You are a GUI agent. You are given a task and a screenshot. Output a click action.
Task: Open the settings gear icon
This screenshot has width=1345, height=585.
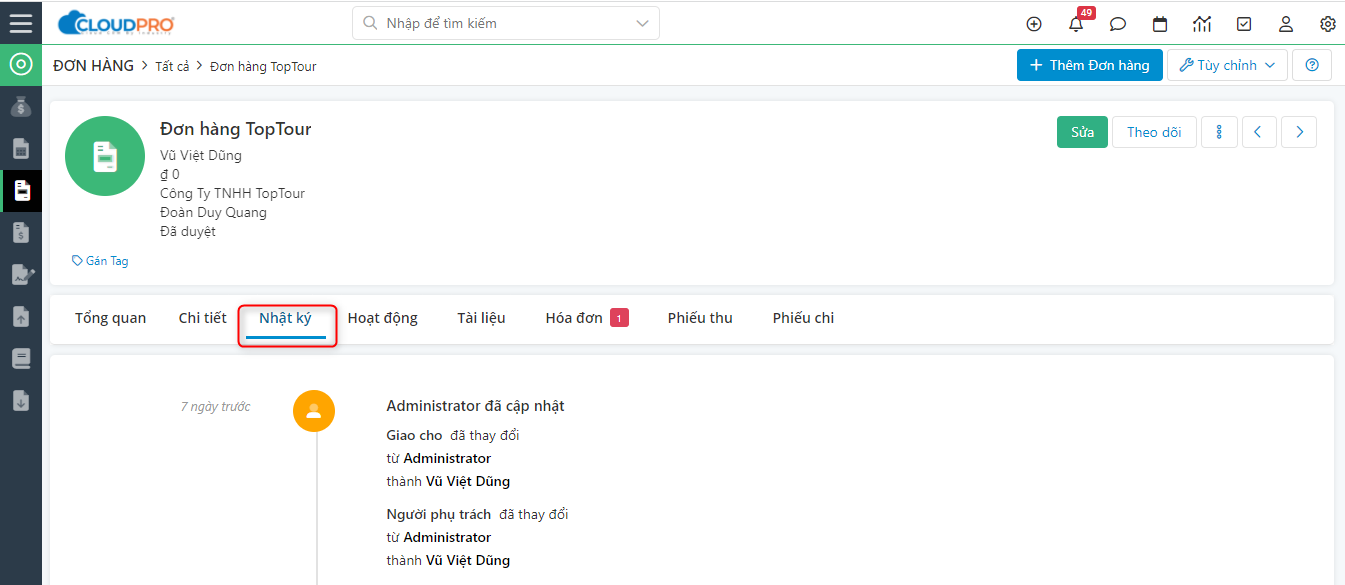[1328, 24]
